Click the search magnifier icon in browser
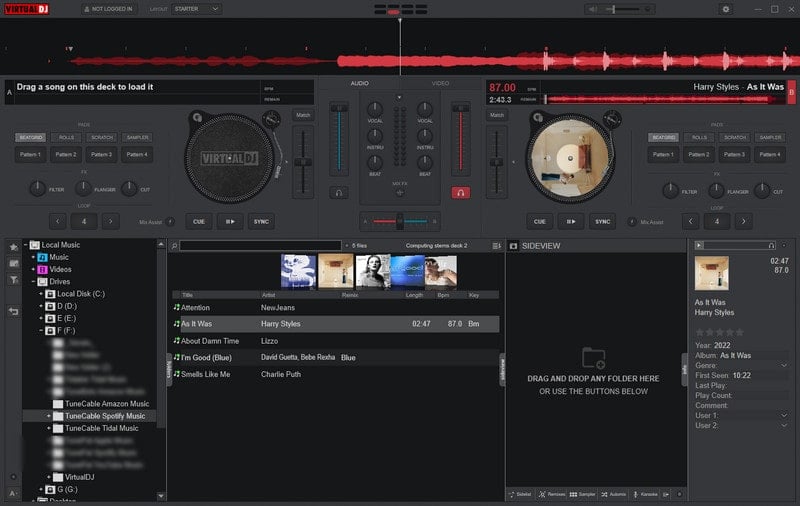 (x=174, y=246)
